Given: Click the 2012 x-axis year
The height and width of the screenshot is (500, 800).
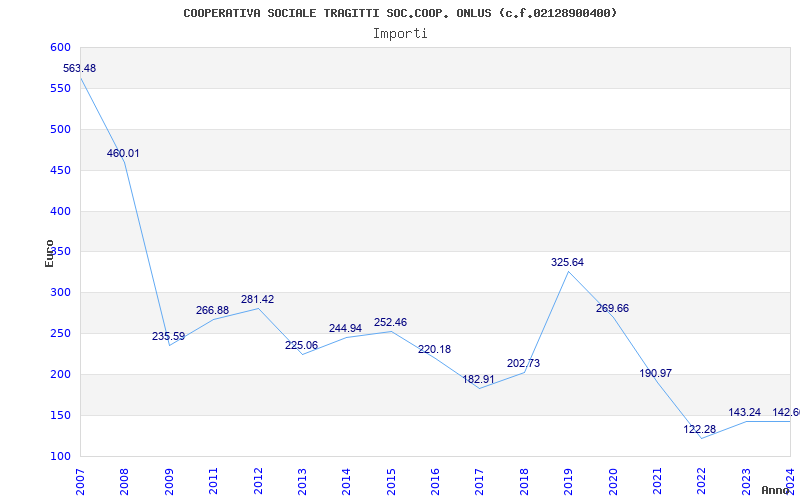Looking at the screenshot, I should (x=258, y=482).
